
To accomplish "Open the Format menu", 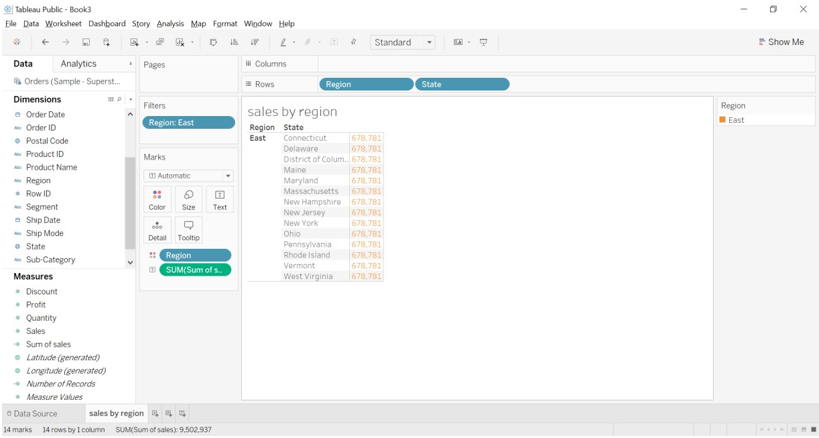I will pyautogui.click(x=225, y=23).
